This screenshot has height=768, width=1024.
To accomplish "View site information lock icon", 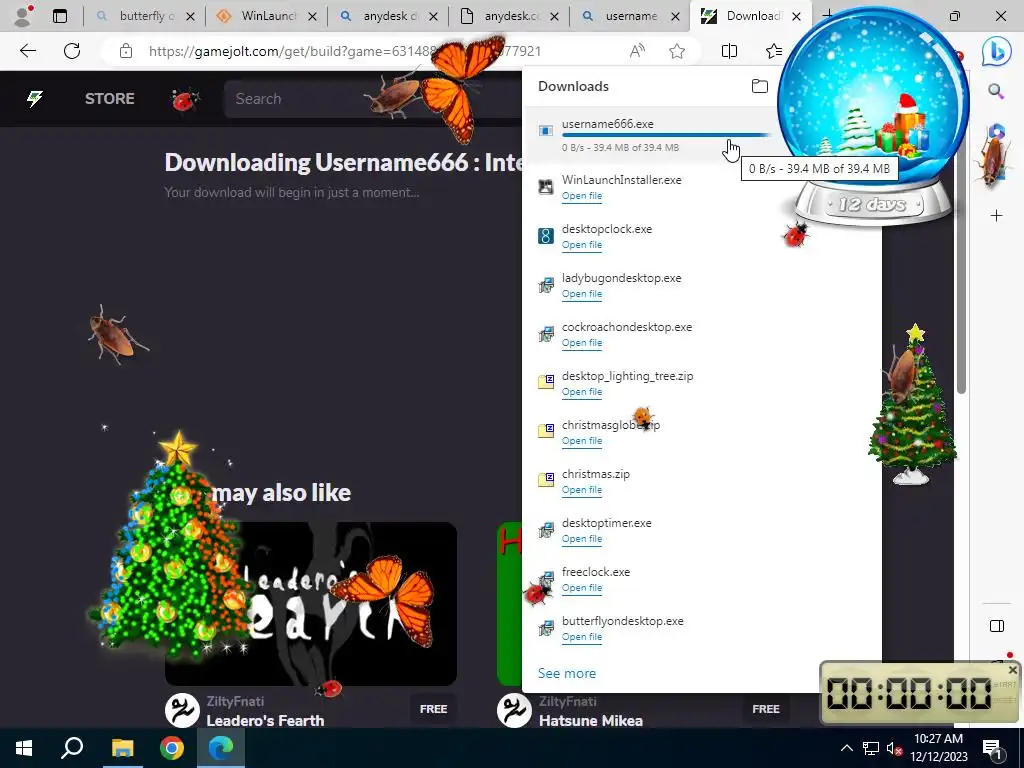I will coord(126,51).
